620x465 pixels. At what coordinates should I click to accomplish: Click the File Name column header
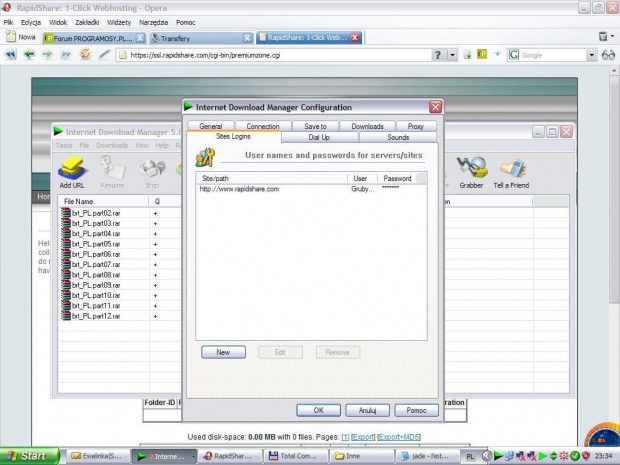coord(104,201)
